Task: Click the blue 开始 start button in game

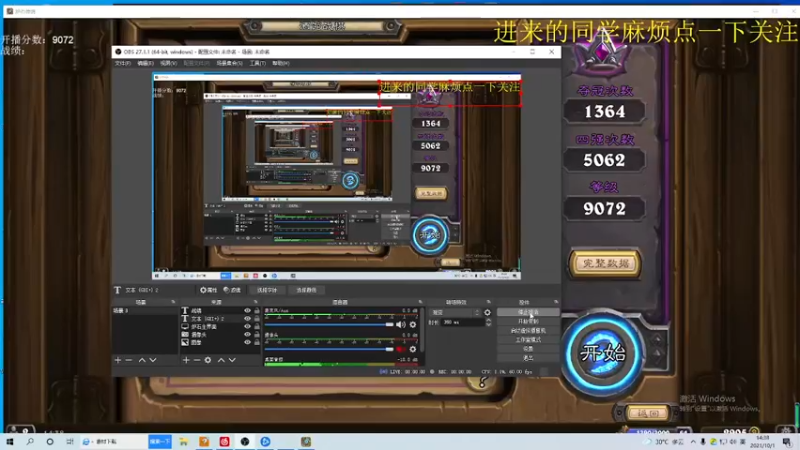Action: point(604,353)
